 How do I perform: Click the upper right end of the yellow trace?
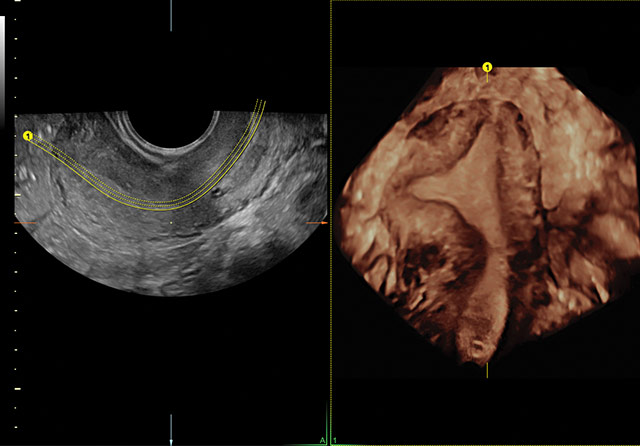(x=261, y=102)
